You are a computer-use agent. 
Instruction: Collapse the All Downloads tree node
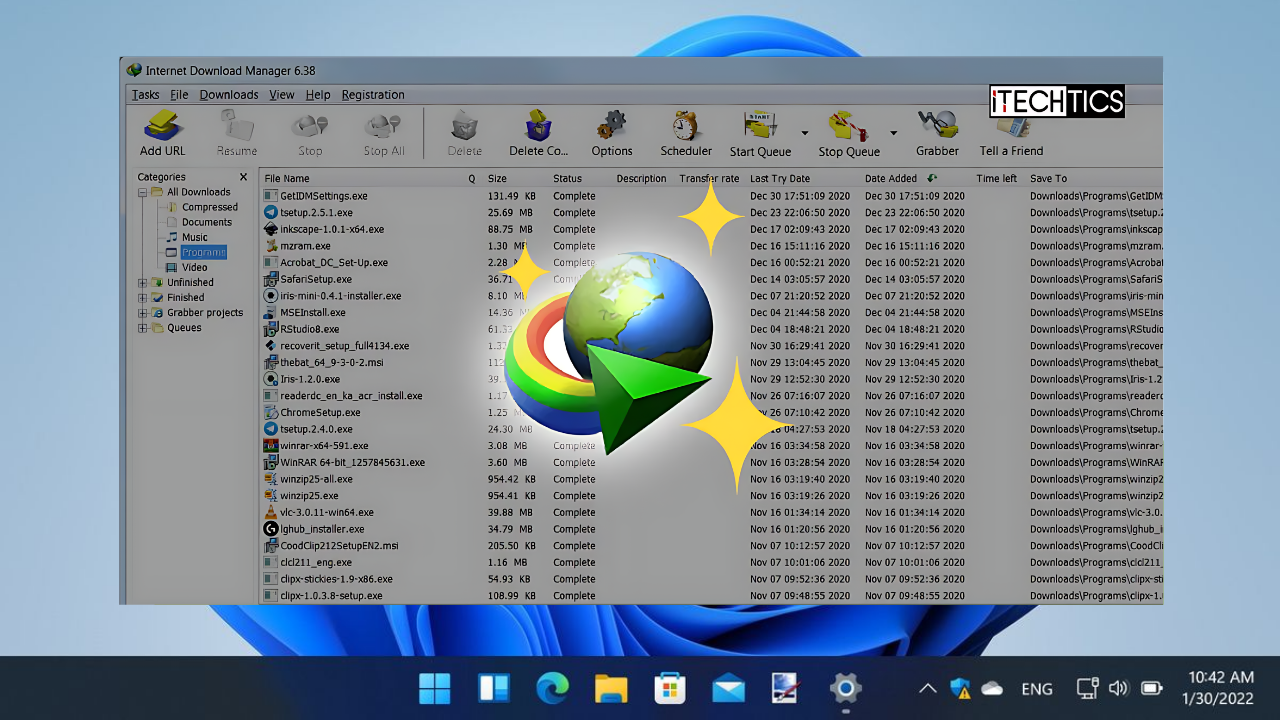point(142,192)
